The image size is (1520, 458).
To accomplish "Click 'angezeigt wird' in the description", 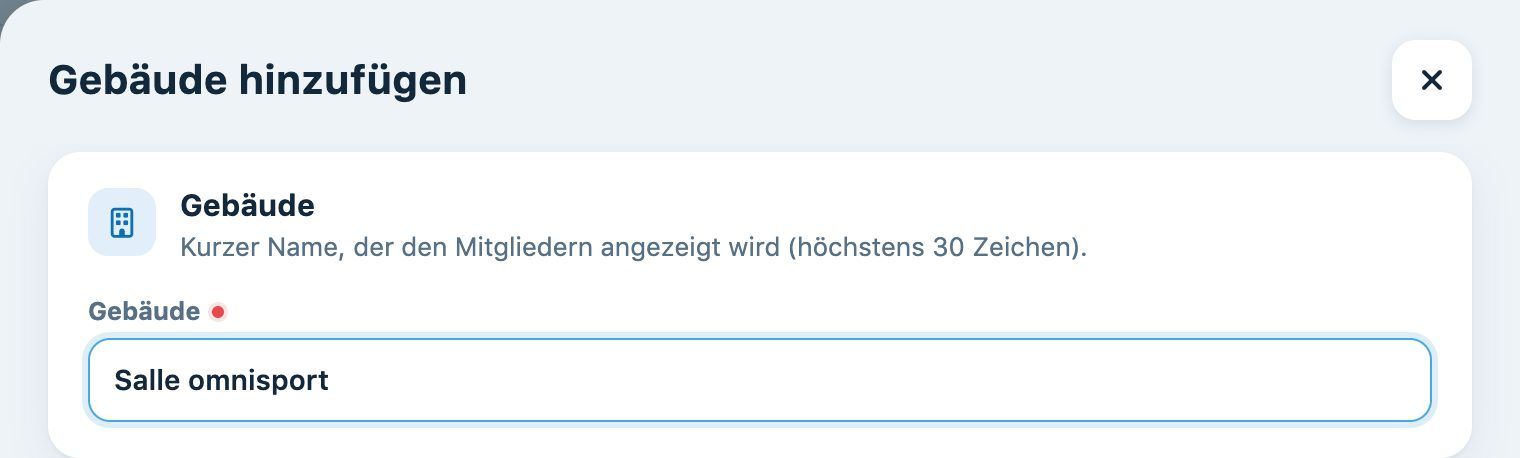I will coord(690,246).
